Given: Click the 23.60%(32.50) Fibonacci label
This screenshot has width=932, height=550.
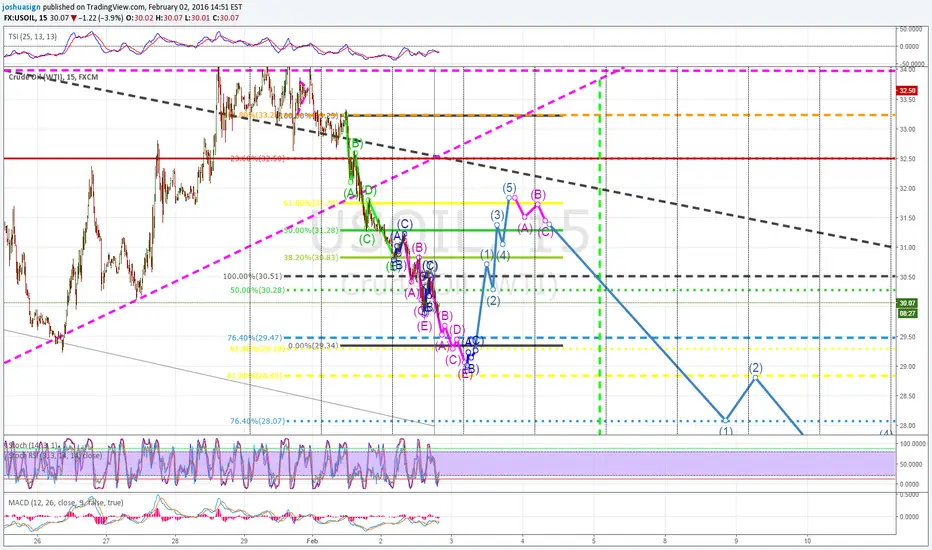Looking at the screenshot, I should click(259, 159).
